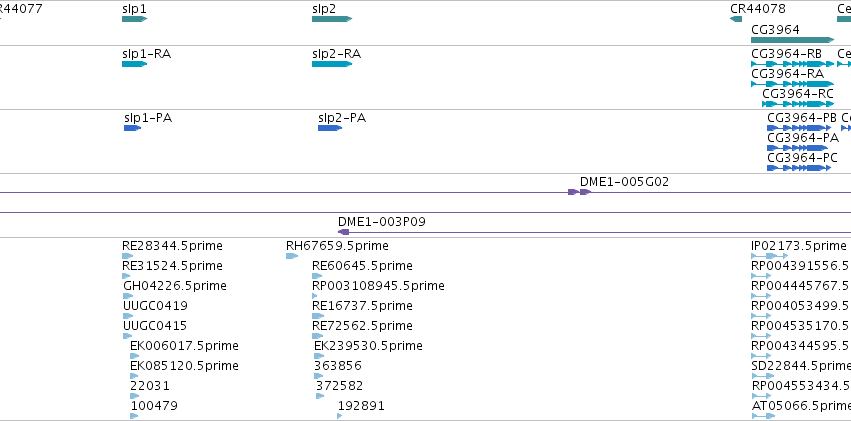Click the RE60645.5prime EST arrow
The image size is (851, 421).
pos(317,276)
